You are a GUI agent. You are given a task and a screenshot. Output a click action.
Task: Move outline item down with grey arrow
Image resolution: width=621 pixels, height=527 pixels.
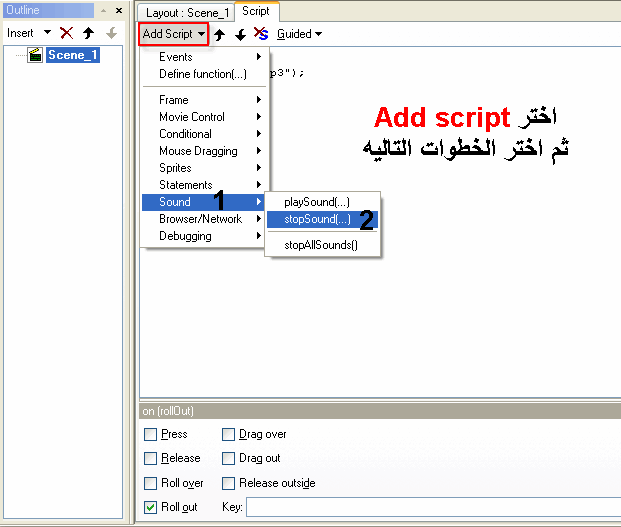[x=110, y=33]
